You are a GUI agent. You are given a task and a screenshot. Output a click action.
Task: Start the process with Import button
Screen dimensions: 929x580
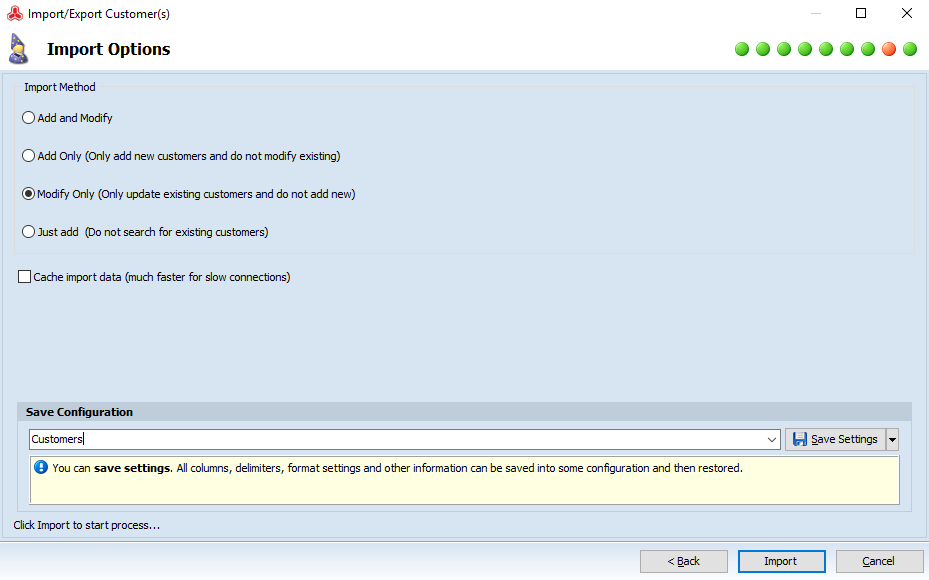pos(781,561)
